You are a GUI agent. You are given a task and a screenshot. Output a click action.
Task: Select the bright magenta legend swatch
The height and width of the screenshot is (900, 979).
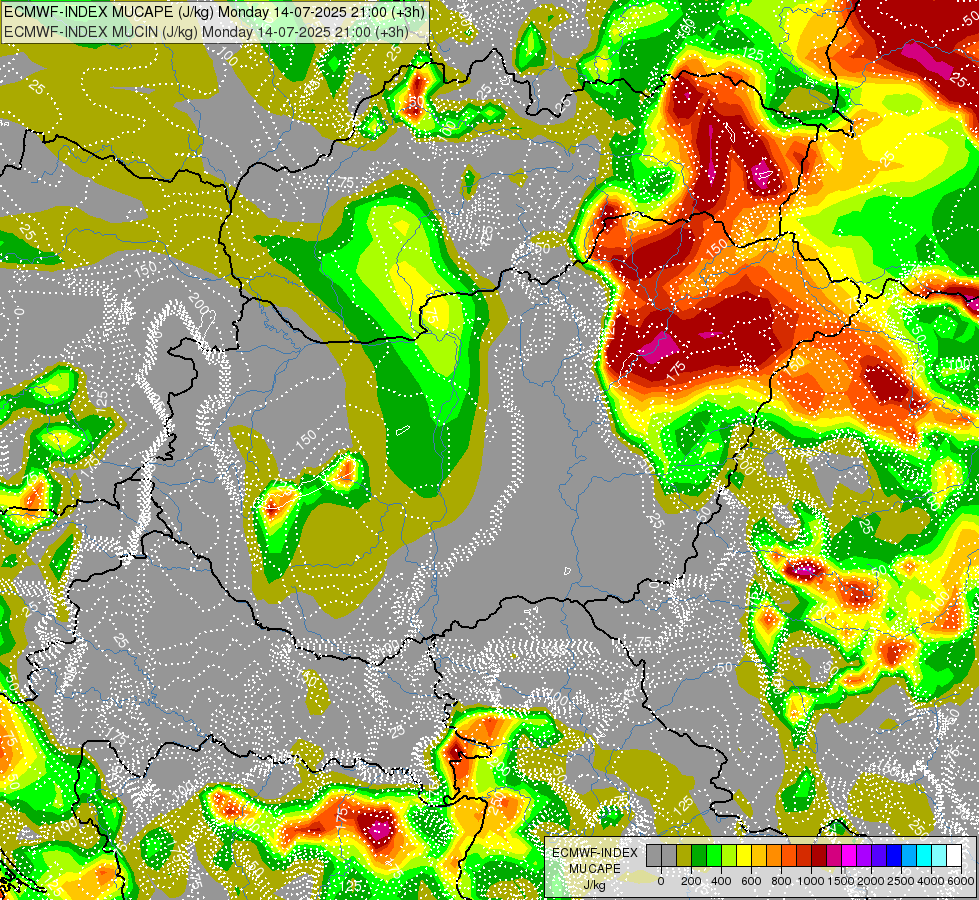click(x=850, y=856)
